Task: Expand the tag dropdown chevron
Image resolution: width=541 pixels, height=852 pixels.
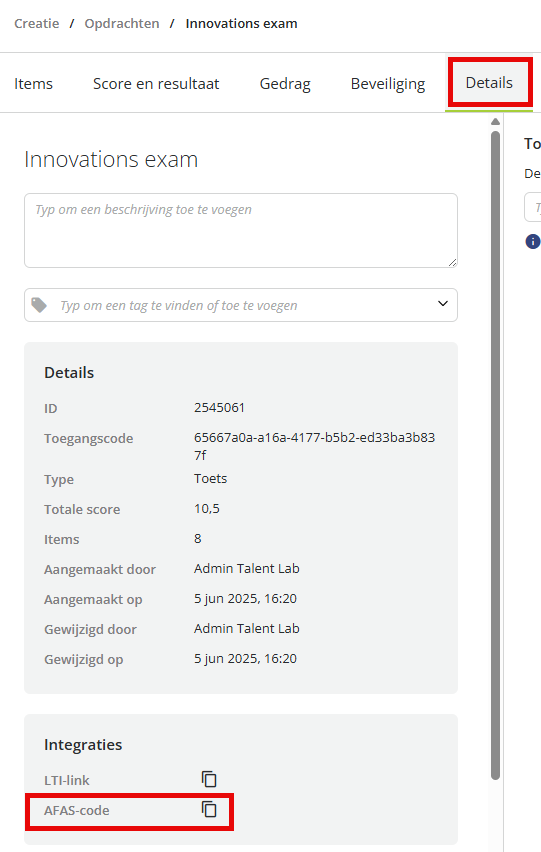Action: (x=443, y=304)
